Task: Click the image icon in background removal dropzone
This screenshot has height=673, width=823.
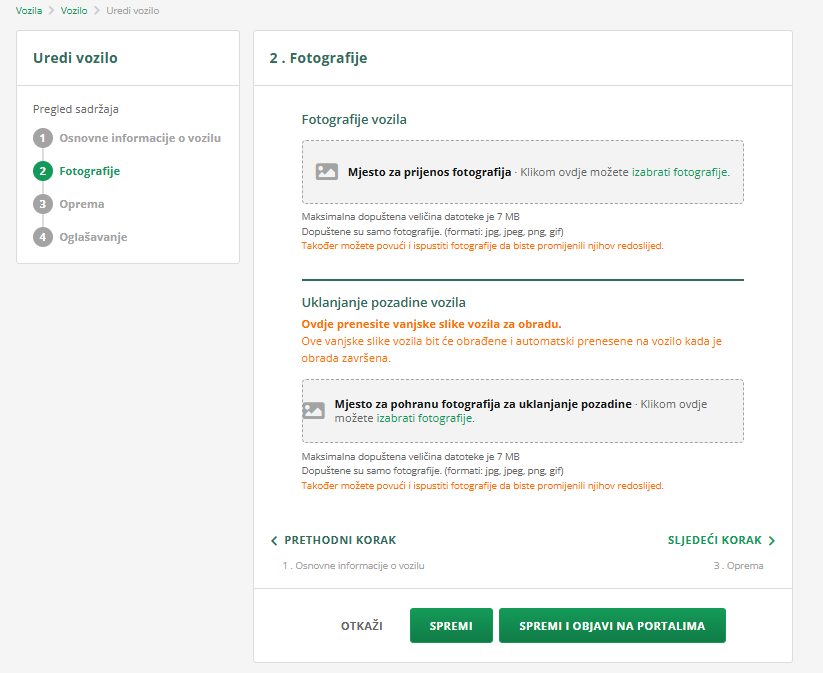Action: (x=314, y=410)
